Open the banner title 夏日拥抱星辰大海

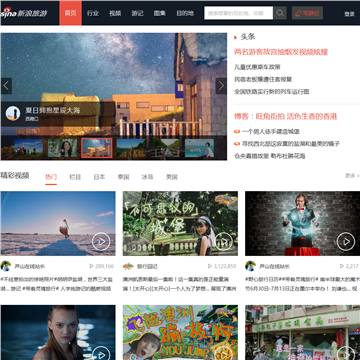53,111
